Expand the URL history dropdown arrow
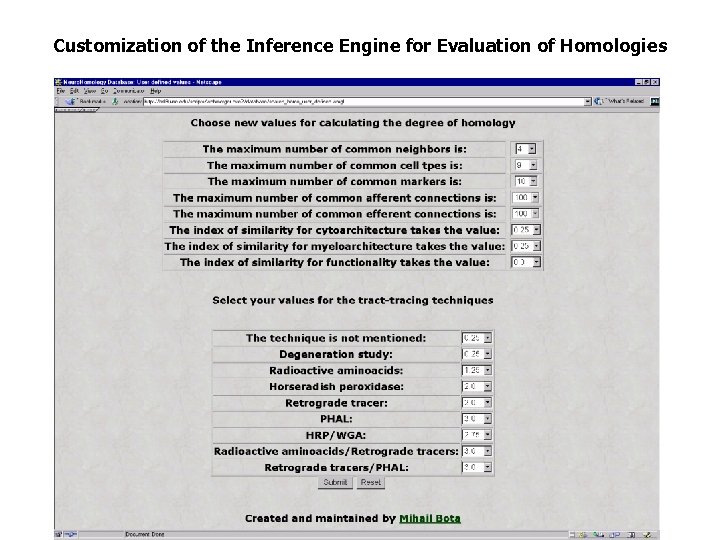Image resolution: width=720 pixels, height=540 pixels. point(588,101)
